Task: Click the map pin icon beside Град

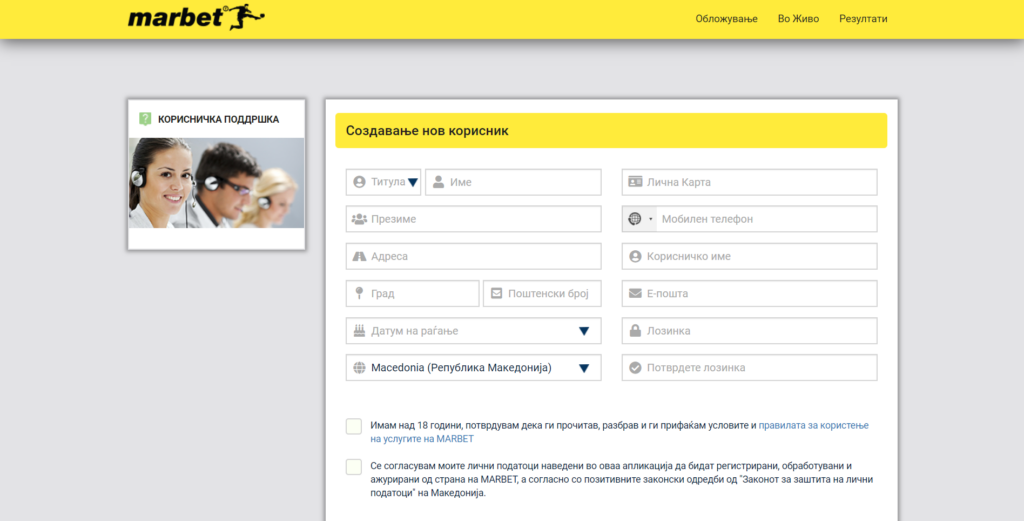Action: [x=359, y=293]
